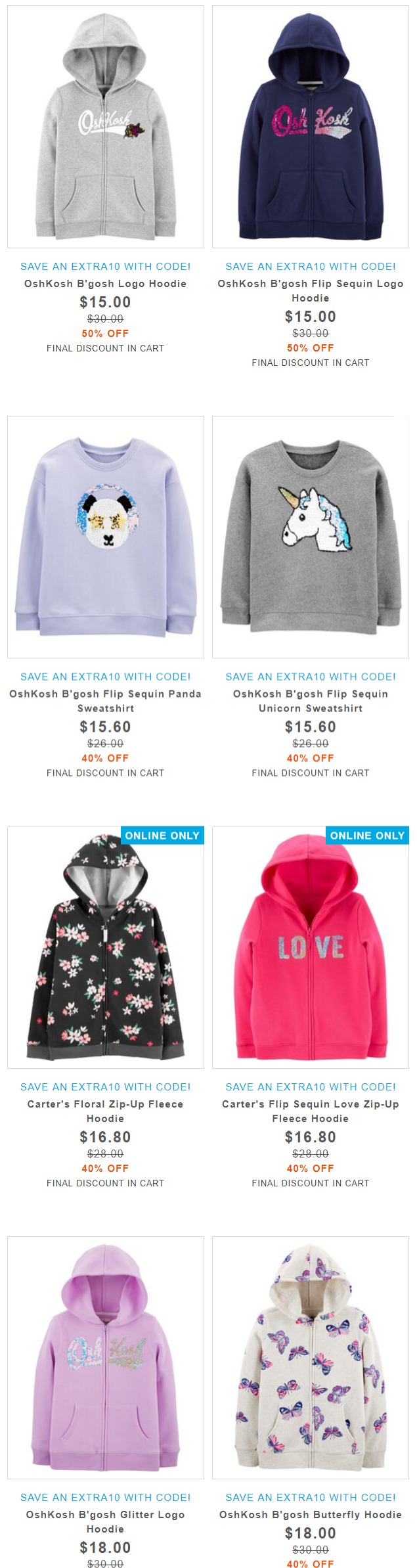Select OshKosh B'gosh Flip Sequin Panda Sweatshirt title
Image resolution: width=417 pixels, height=1568 pixels.
click(x=106, y=701)
